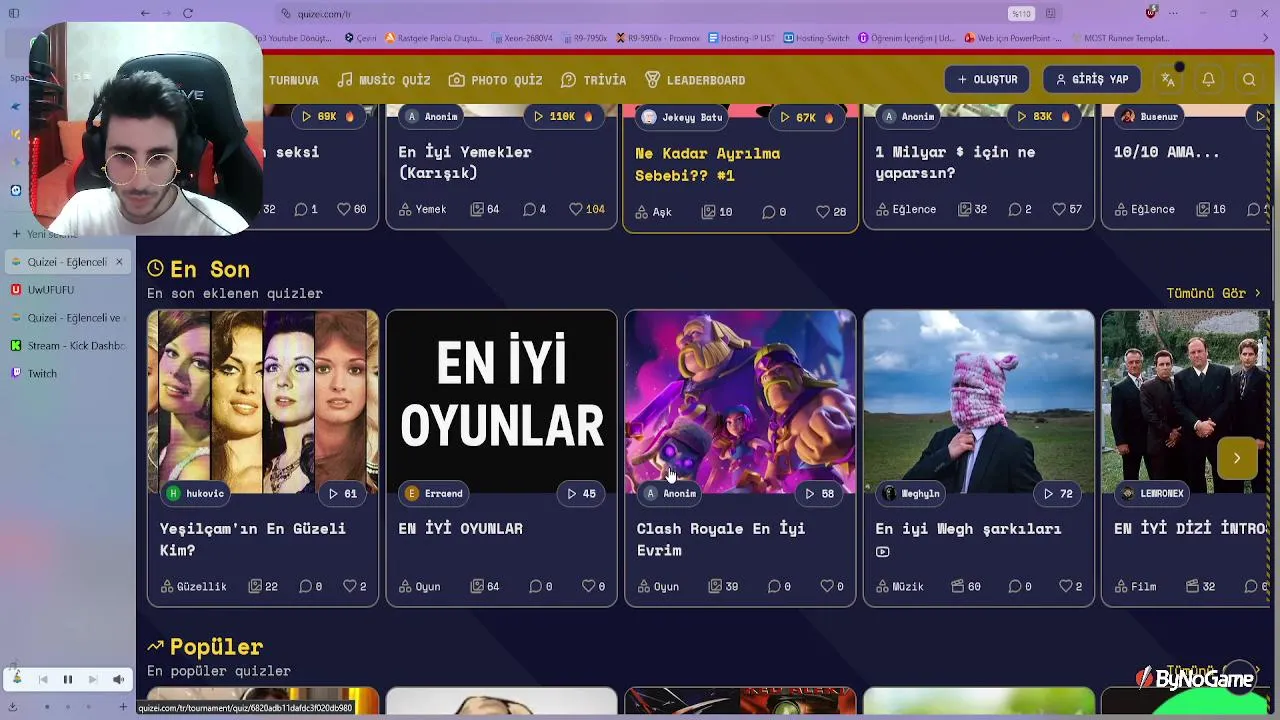Click the browser reload button
Image resolution: width=1280 pixels, height=720 pixels.
click(x=188, y=13)
